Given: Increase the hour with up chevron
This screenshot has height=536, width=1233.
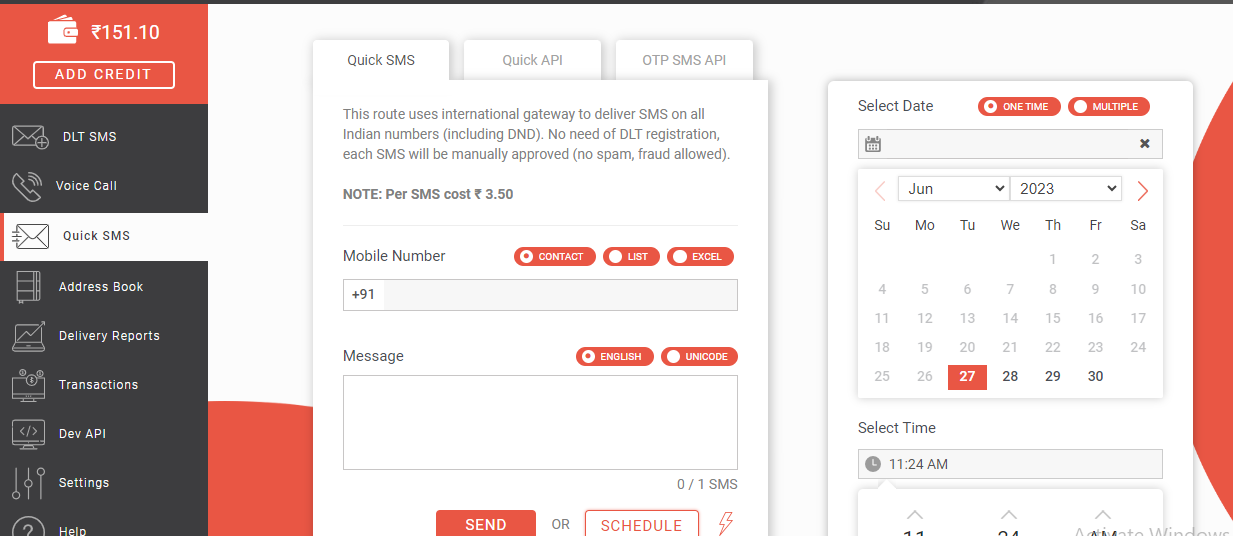Looking at the screenshot, I should [915, 514].
